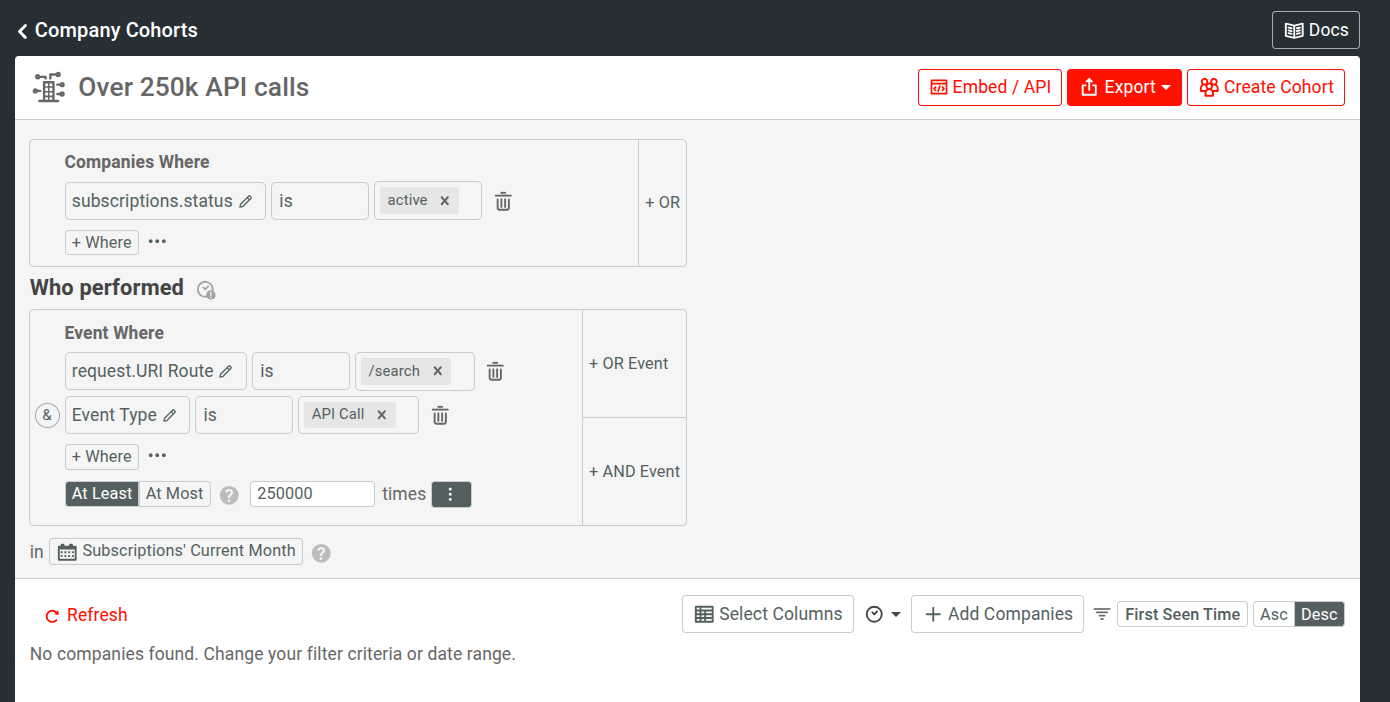
Task: Open the clock dropdown next to Select Columns
Action: [884, 613]
